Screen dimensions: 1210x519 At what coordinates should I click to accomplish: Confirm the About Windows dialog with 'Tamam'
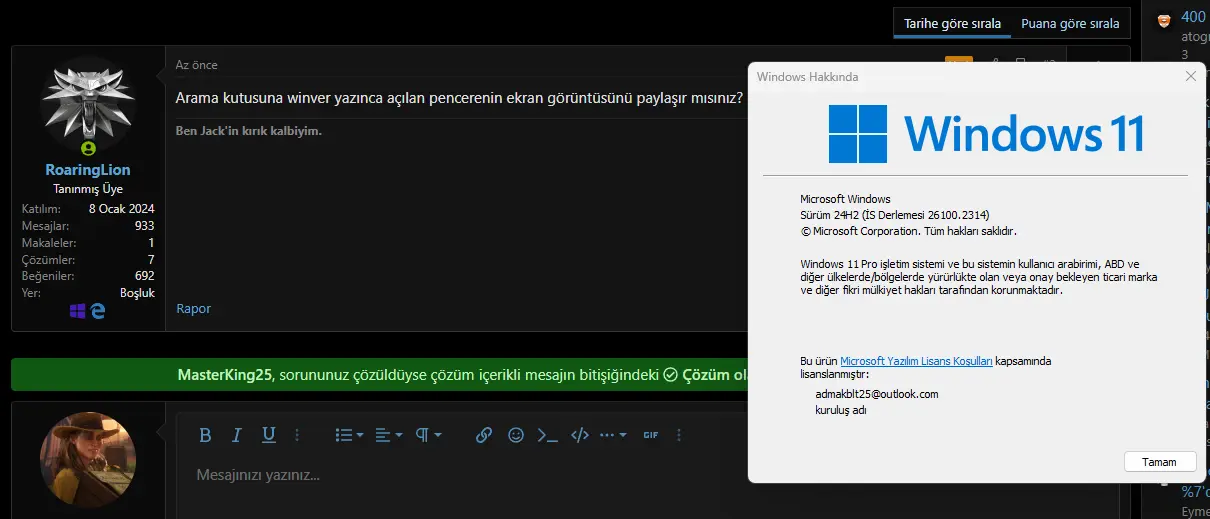click(1160, 461)
